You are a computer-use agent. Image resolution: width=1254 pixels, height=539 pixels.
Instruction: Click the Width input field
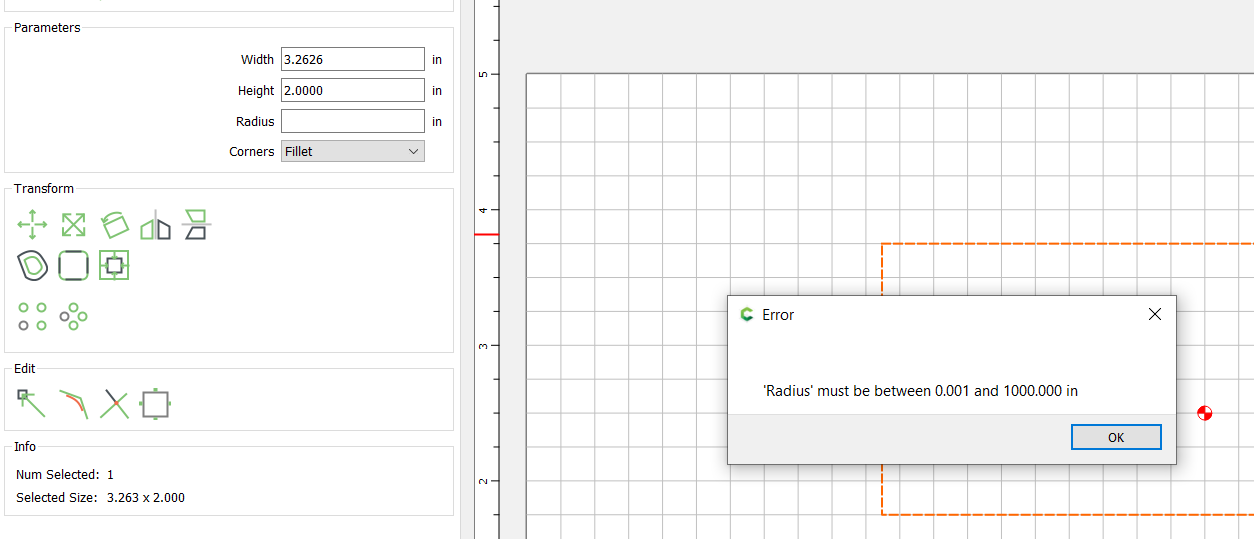click(x=352, y=59)
